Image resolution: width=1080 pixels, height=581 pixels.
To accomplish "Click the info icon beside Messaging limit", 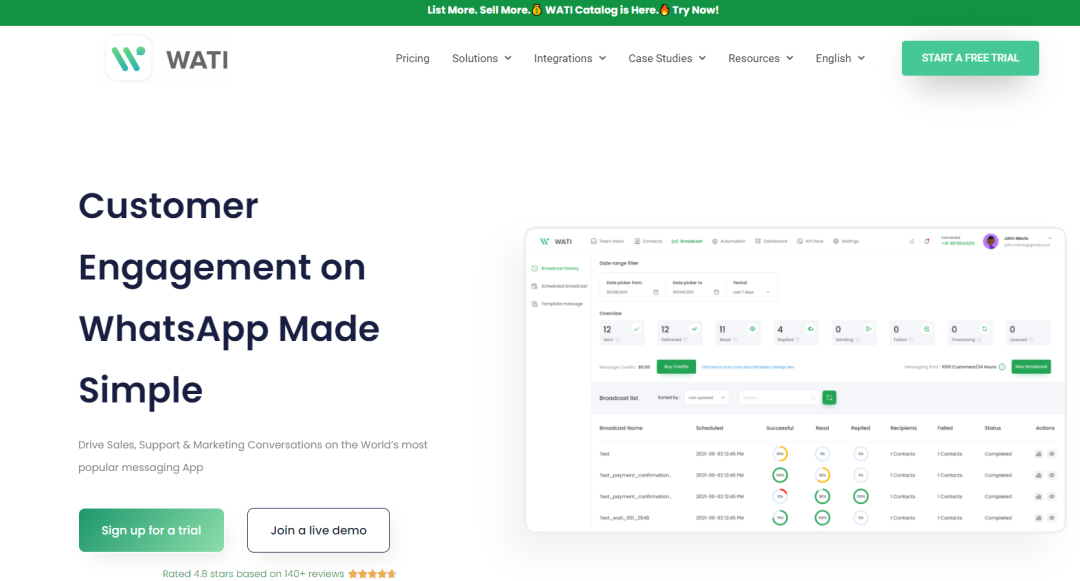I will pos(1002,367).
